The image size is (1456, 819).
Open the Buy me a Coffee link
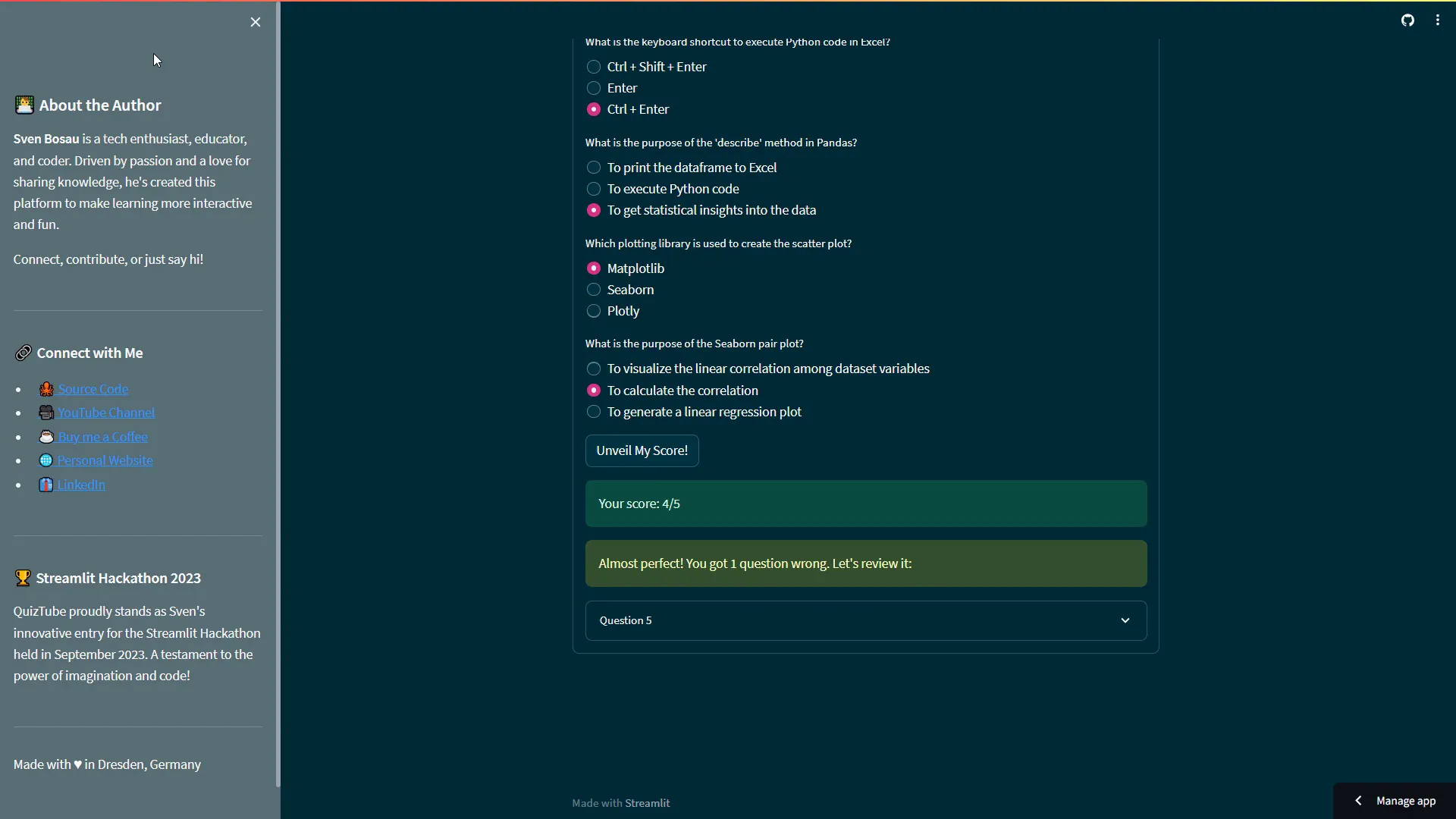pos(103,437)
